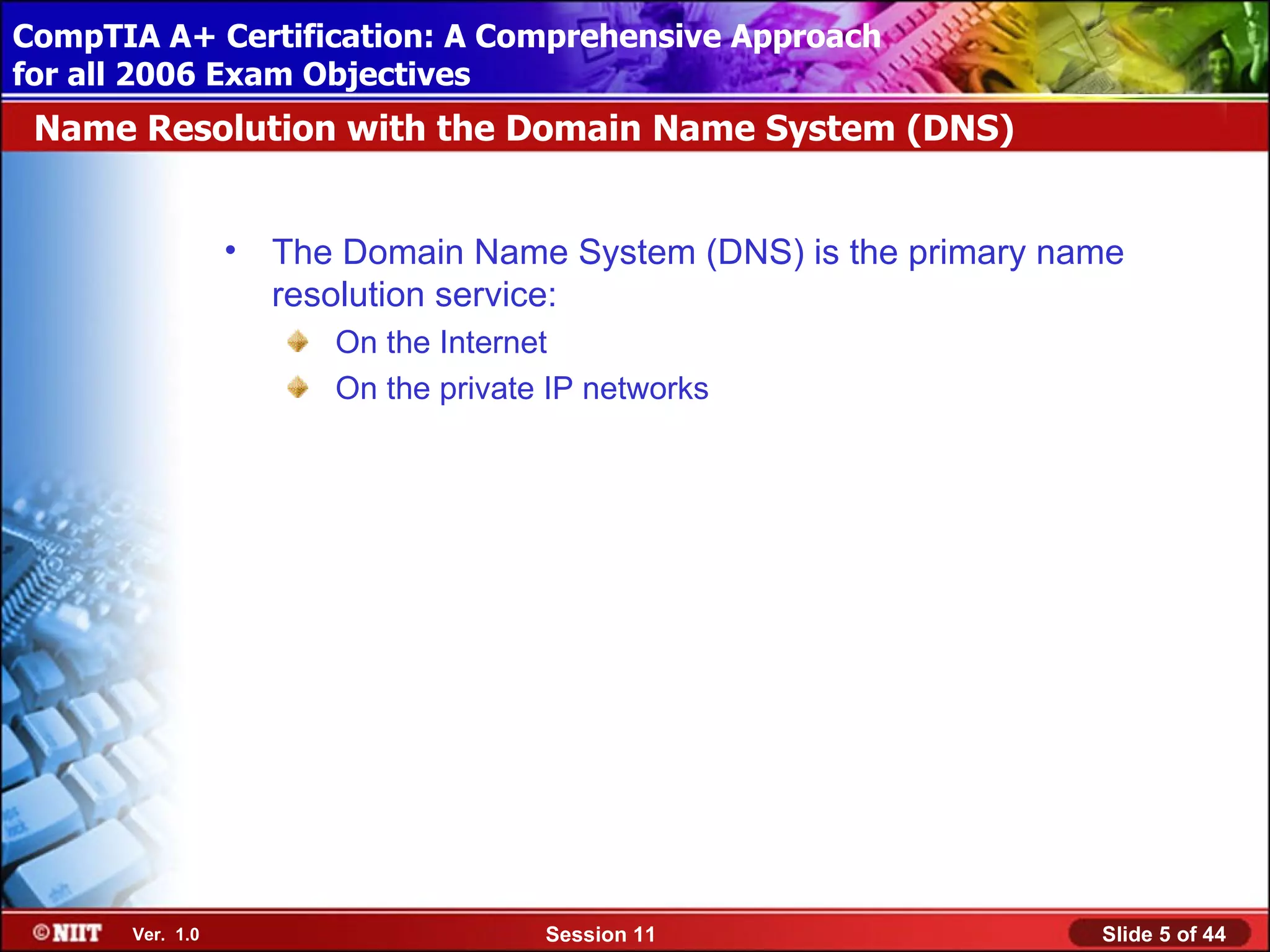Click the header line 'for all 2006 Exam Objectives'

[241, 74]
